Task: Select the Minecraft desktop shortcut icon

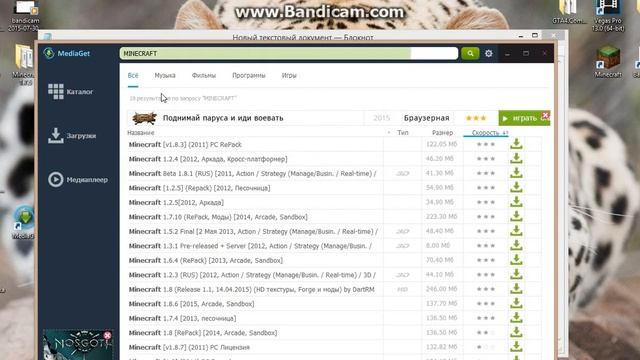Action: point(608,62)
